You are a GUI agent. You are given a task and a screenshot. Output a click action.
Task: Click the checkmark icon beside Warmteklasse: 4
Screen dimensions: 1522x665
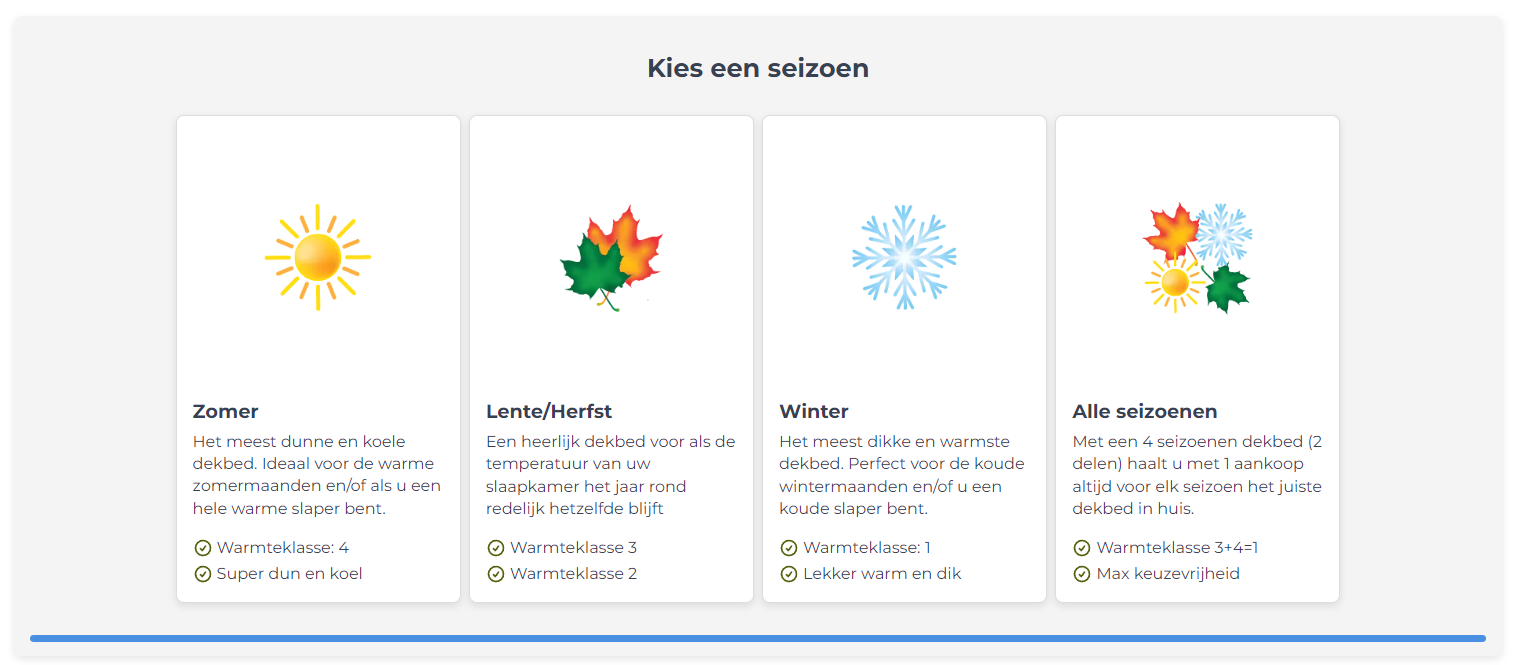(203, 548)
